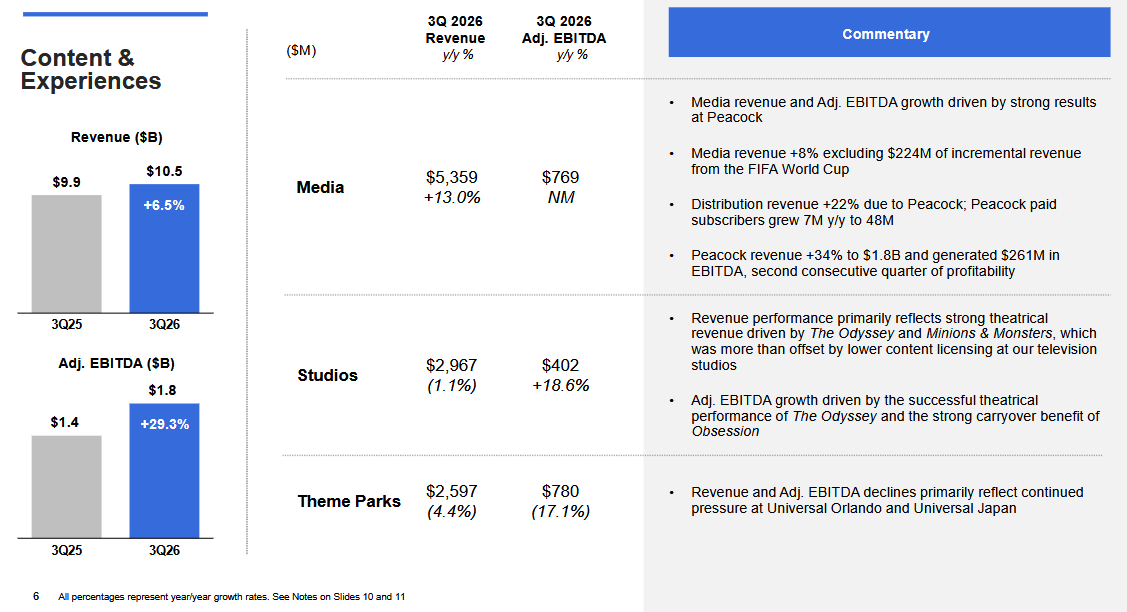
Task: Select the $10.5 revenue label
Action: [164, 171]
